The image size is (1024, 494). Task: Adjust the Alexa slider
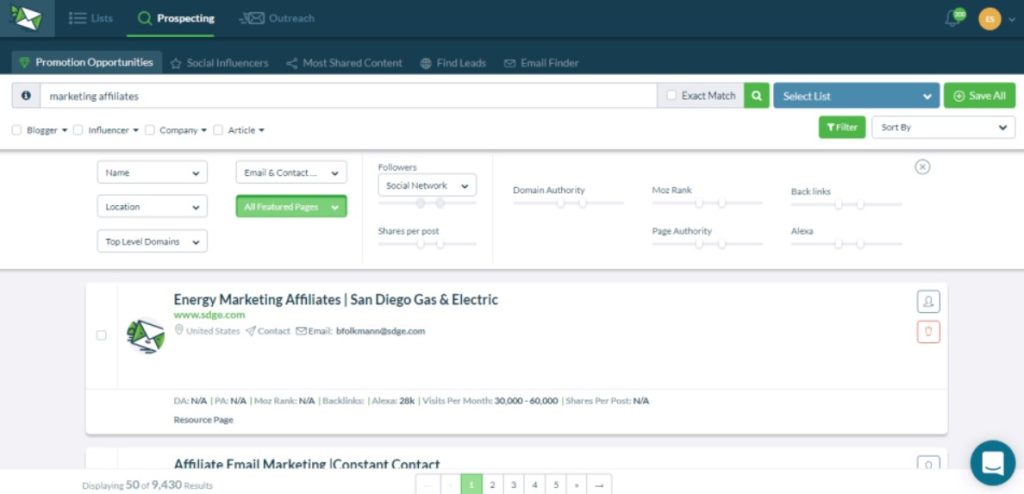point(846,244)
